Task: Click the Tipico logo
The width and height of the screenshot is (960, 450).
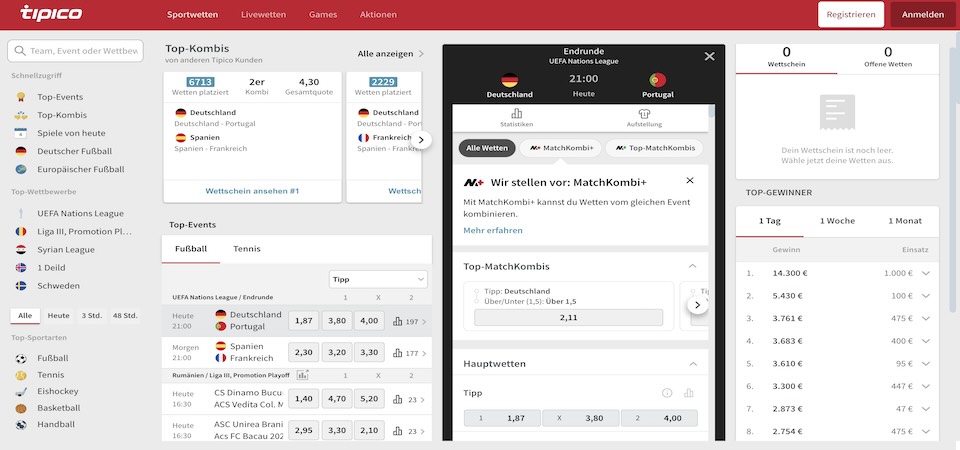Action: point(51,13)
